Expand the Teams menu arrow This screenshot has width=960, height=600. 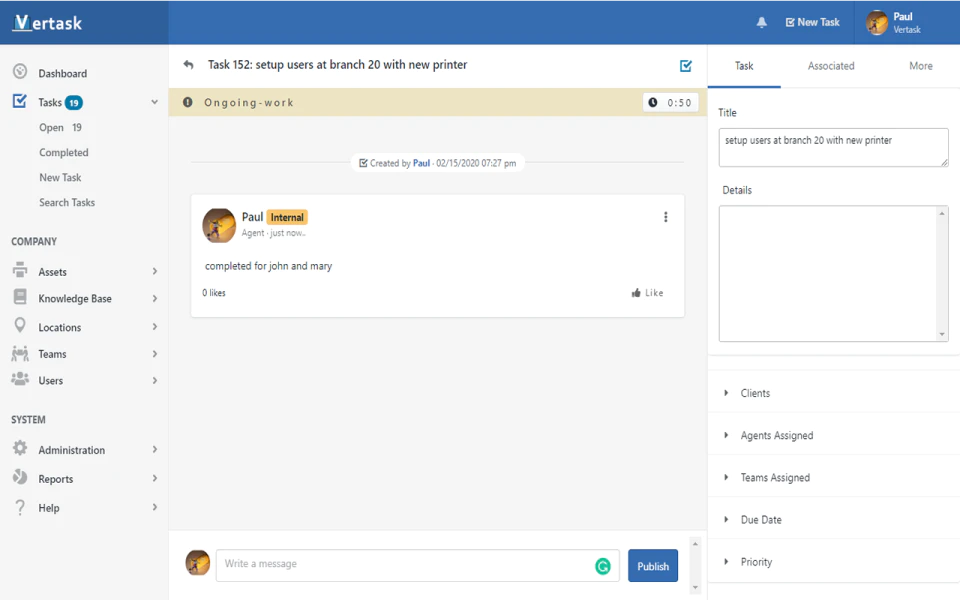[x=155, y=354]
